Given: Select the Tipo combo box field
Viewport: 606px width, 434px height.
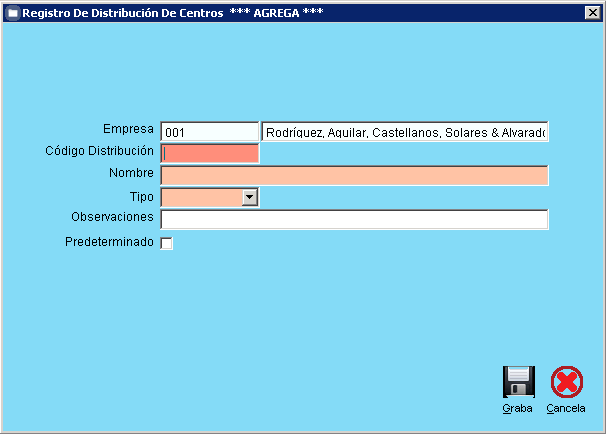Looking at the screenshot, I should pos(201,198).
